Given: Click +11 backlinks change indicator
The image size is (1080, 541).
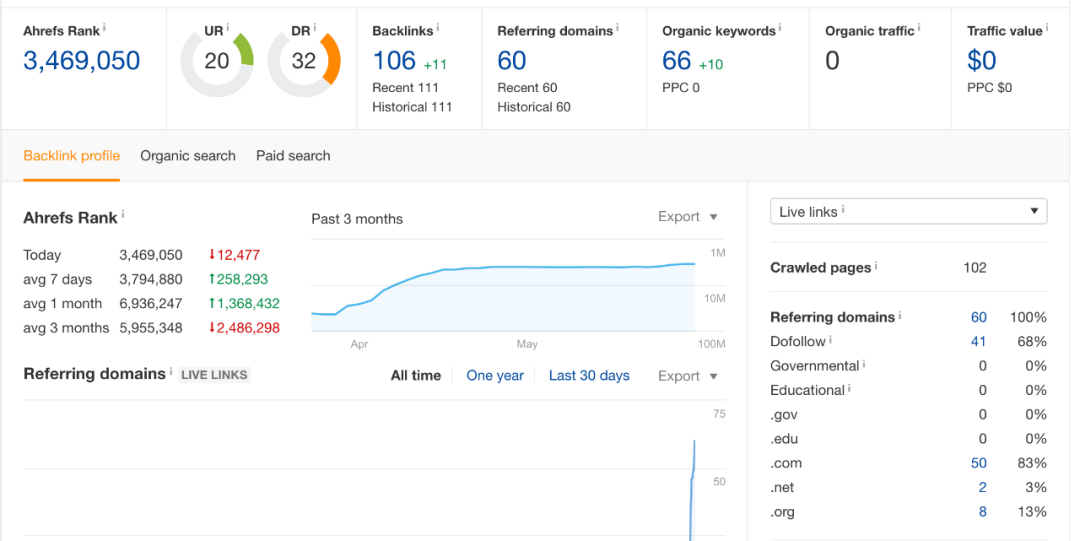Looking at the screenshot, I should click(435, 65).
